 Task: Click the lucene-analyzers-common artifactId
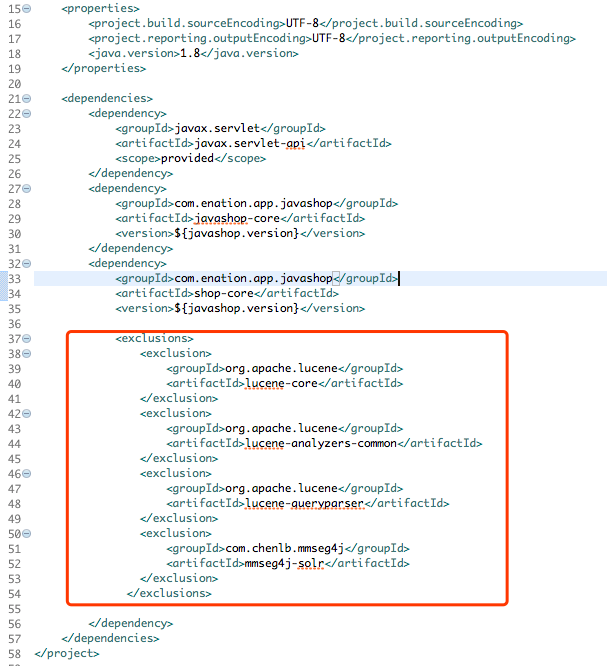tap(321, 443)
